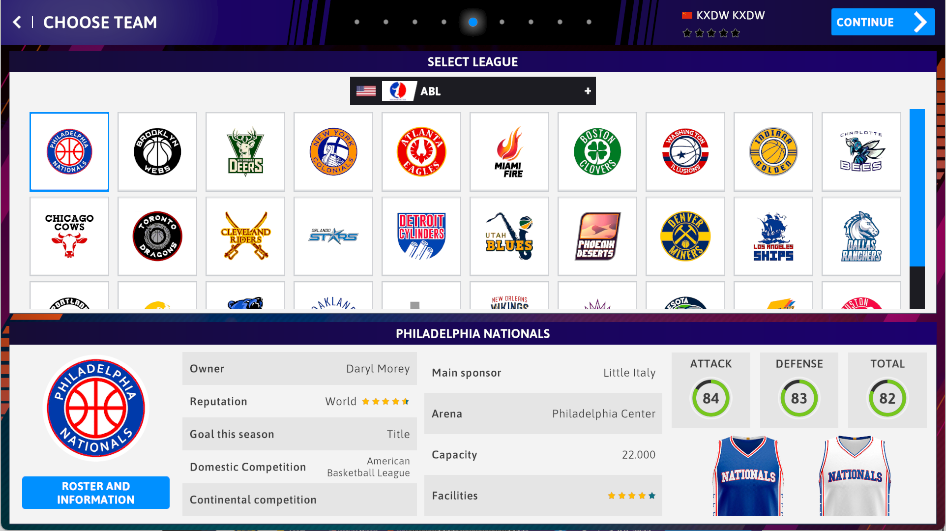Choose the Miami Fire team logo
Screen dimensions: 946x531
click(509, 151)
